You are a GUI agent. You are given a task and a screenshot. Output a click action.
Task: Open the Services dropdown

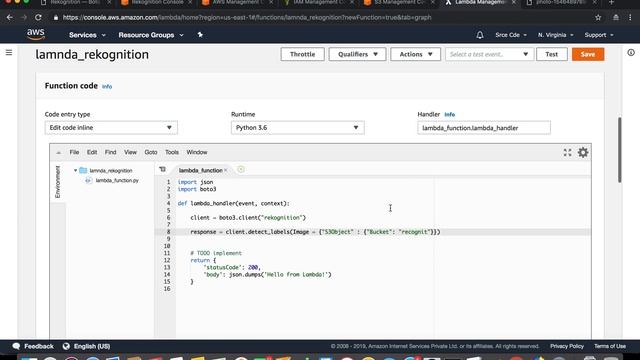tap(87, 35)
